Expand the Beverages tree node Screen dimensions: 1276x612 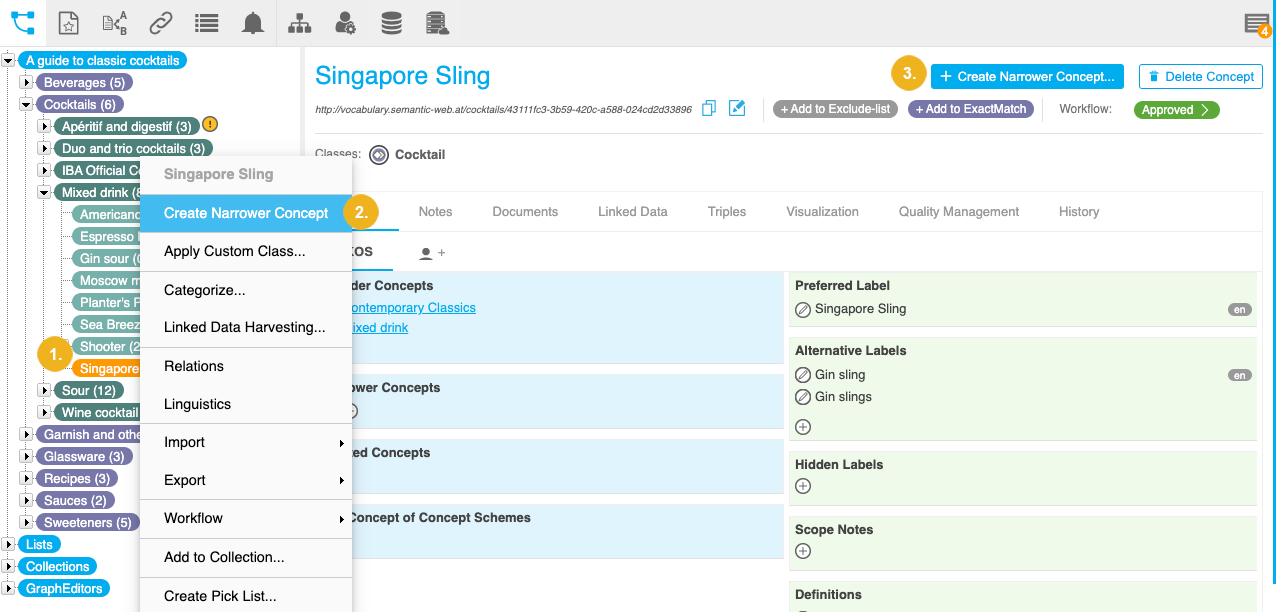(x=26, y=82)
